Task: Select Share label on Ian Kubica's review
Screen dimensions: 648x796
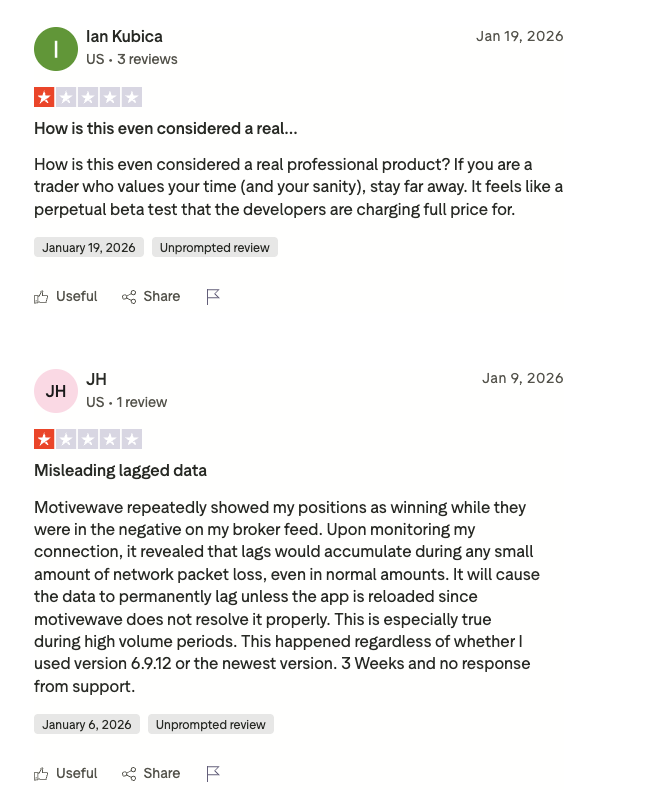Action: 161,296
